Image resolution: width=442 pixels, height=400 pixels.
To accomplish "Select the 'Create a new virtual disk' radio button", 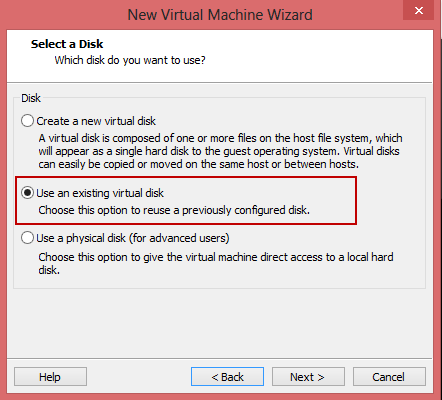I will click(x=27, y=121).
